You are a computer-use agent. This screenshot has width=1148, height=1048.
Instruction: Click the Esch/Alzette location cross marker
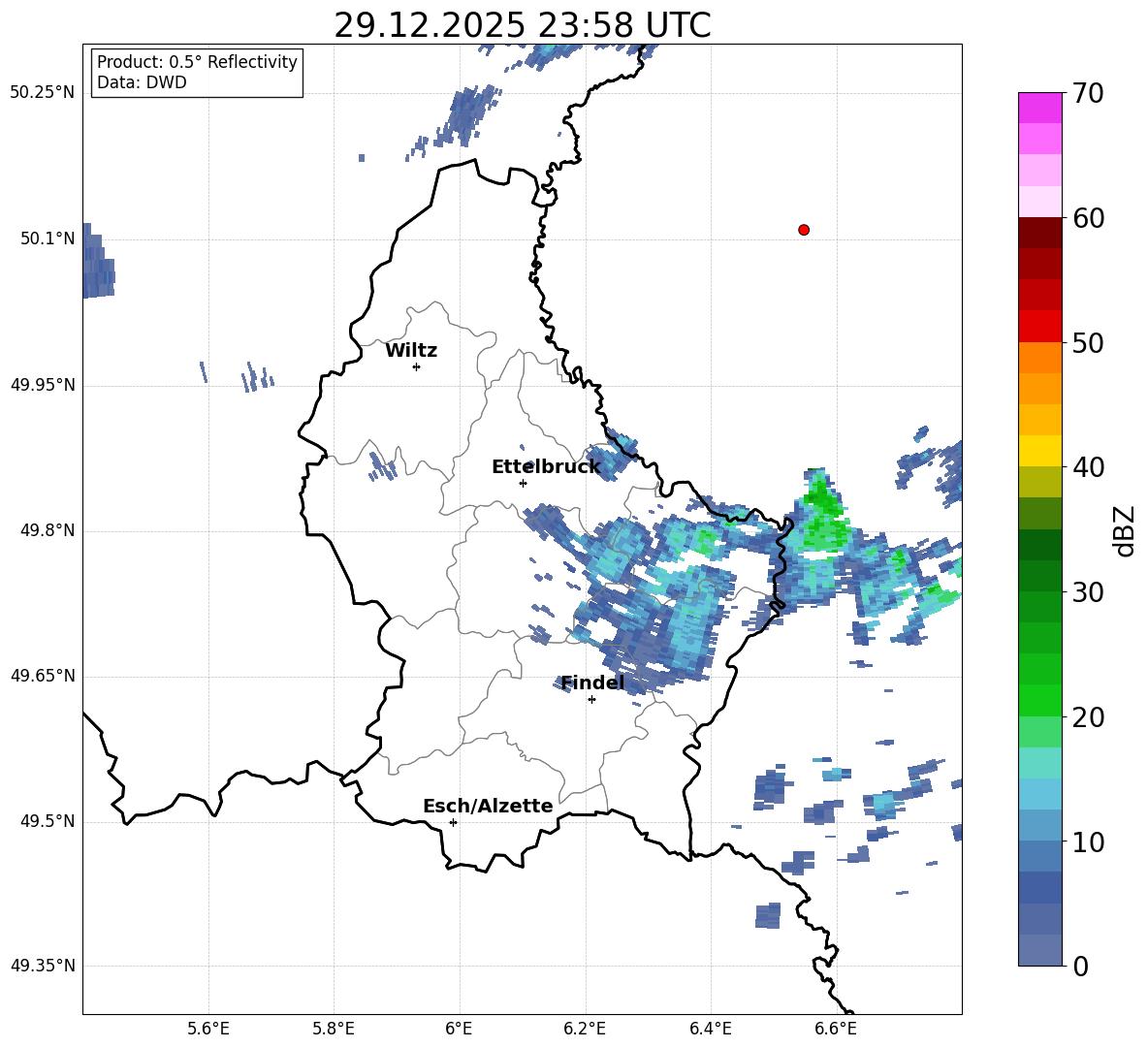click(453, 822)
